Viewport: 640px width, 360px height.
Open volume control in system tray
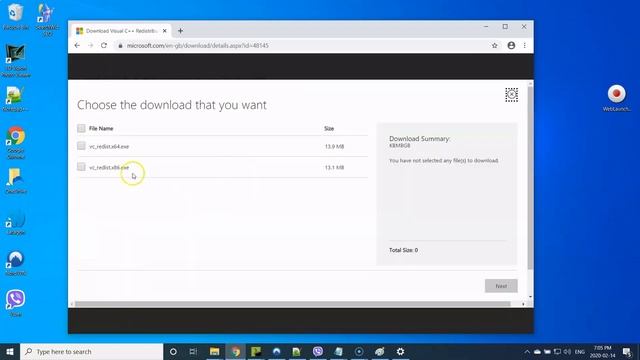(567, 351)
